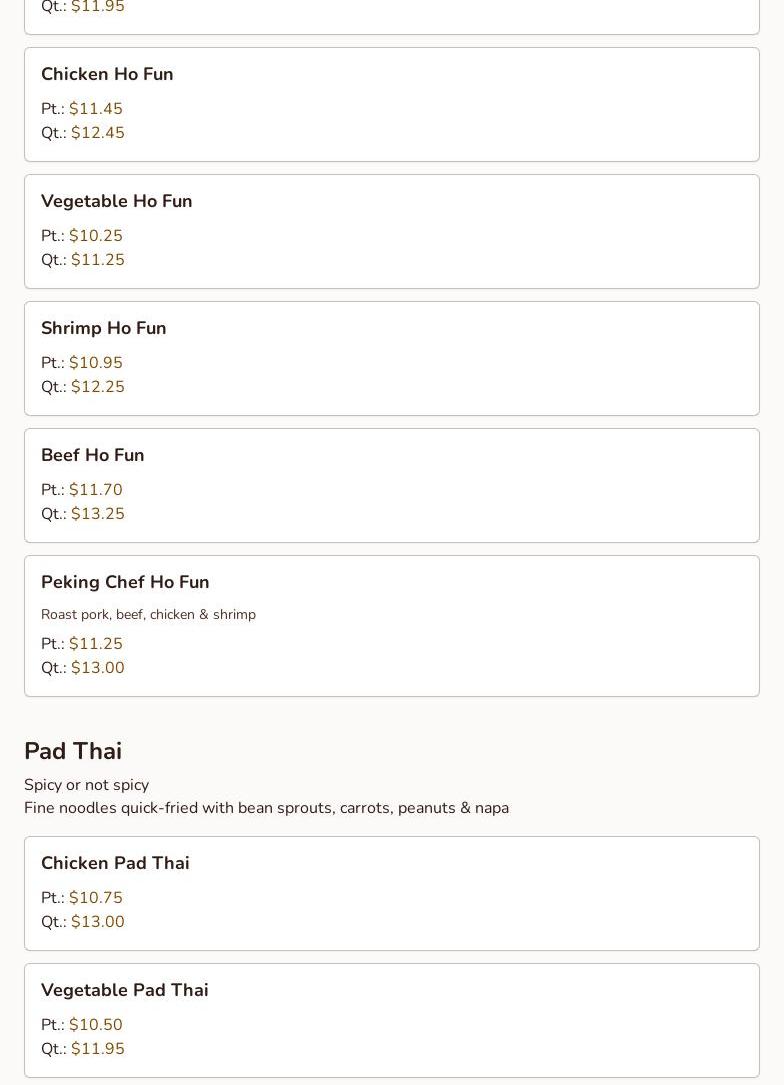This screenshot has width=784, height=1085.
Task: Open the Shrimp Ho Fun item
Action: (x=103, y=328)
